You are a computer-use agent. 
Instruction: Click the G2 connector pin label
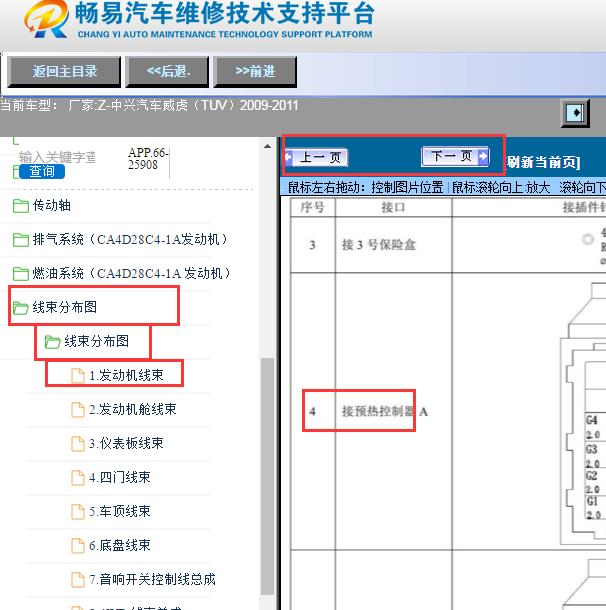(x=592, y=475)
